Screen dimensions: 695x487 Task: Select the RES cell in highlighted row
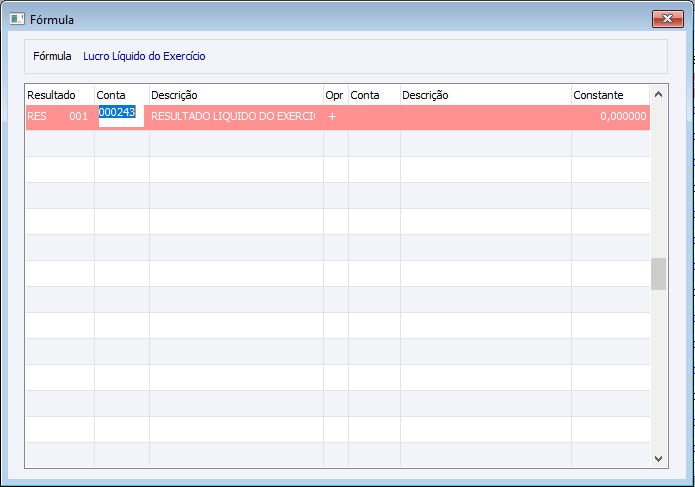point(37,117)
